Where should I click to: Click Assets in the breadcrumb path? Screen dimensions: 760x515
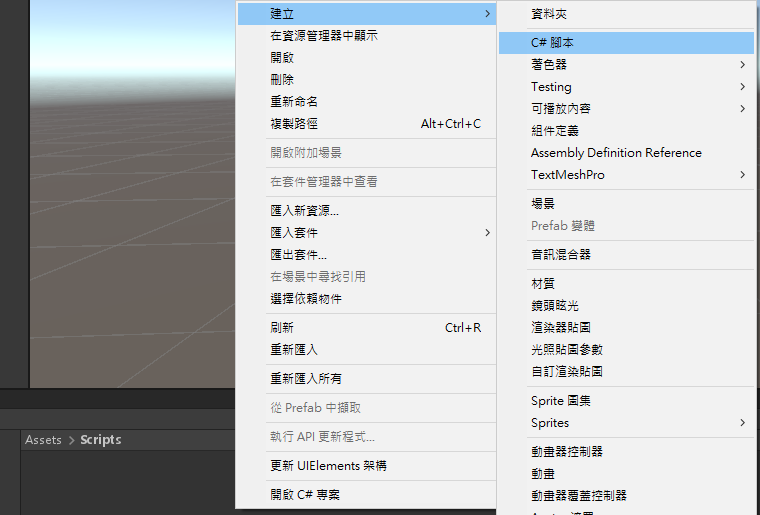coord(43,440)
